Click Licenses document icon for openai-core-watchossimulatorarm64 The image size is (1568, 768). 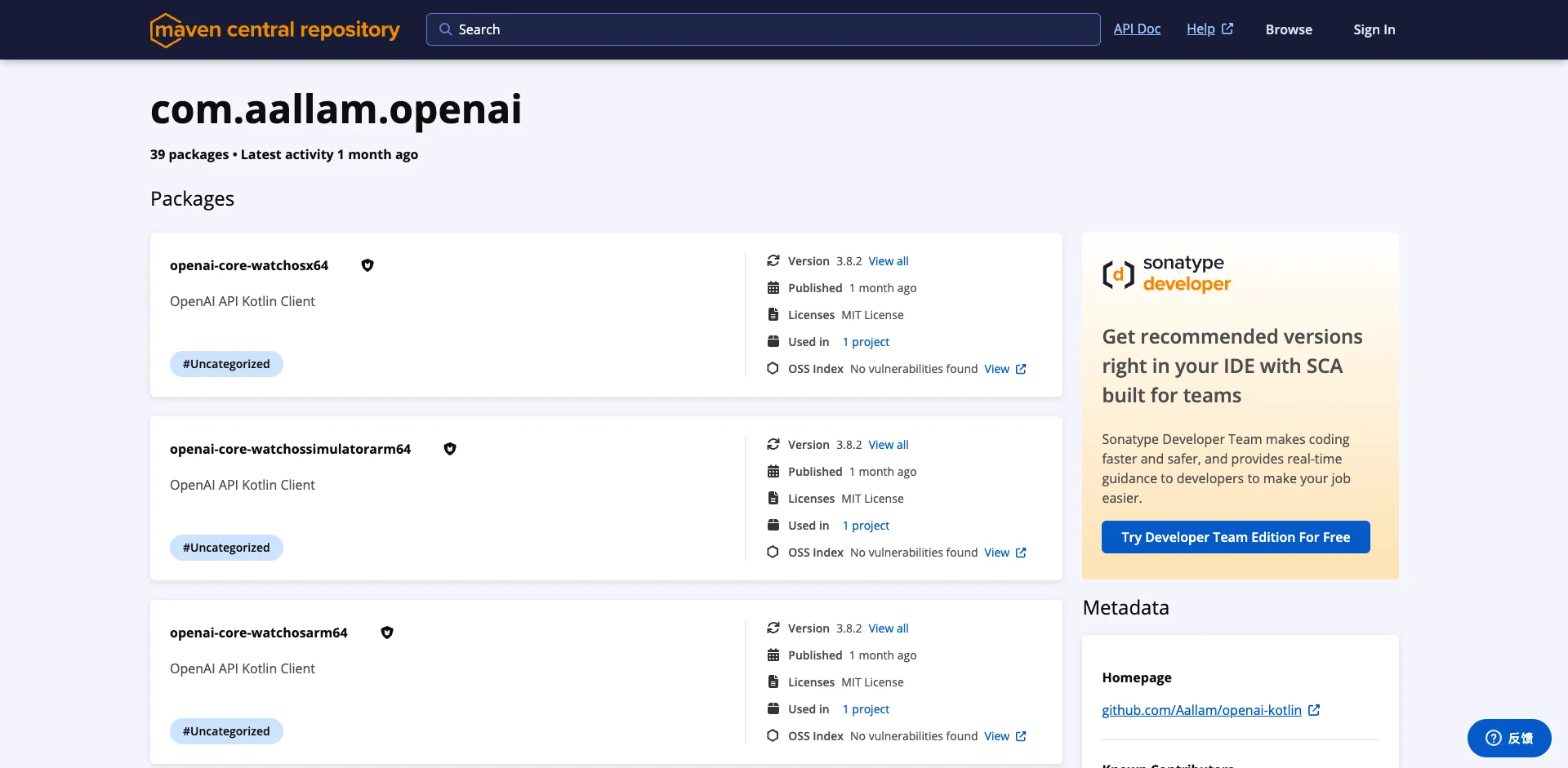point(773,499)
